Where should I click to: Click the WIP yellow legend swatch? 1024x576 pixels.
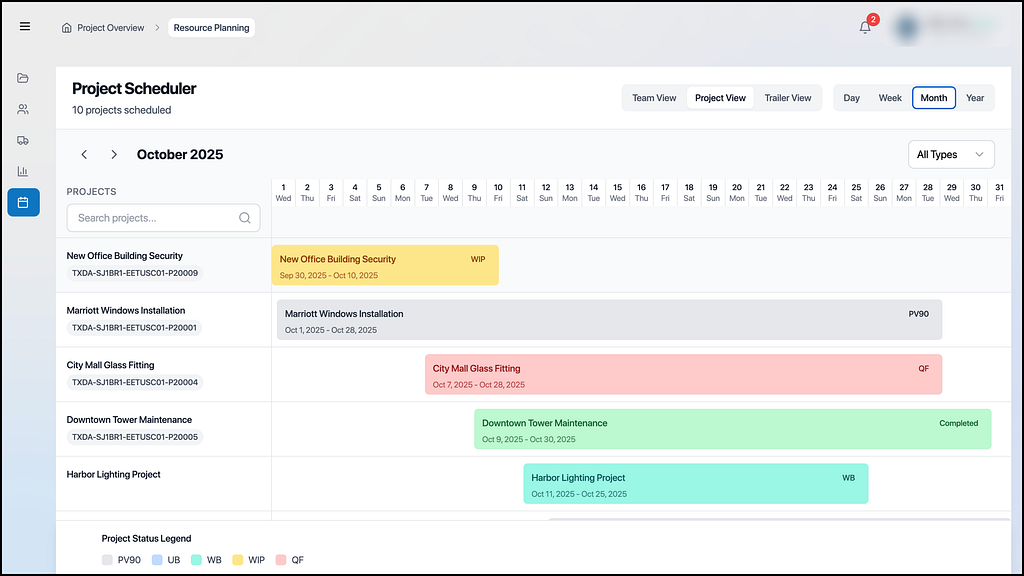(x=238, y=560)
